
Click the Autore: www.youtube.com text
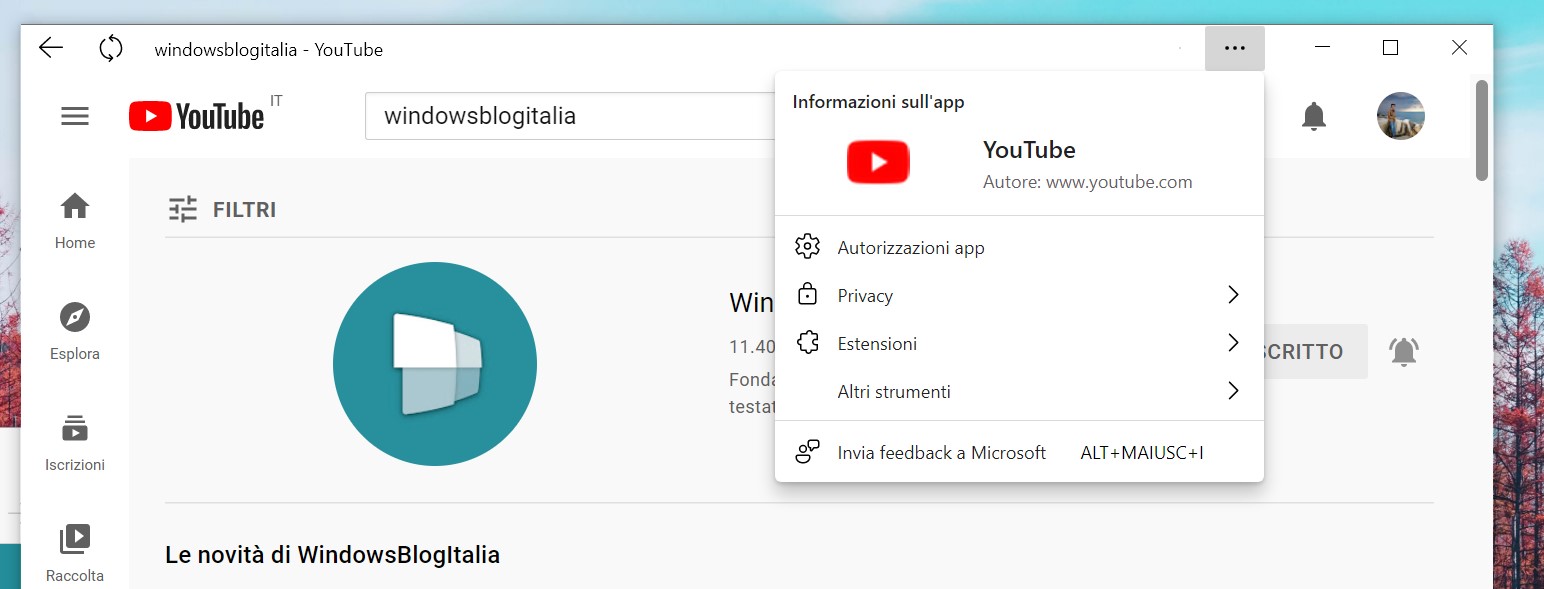point(1087,182)
